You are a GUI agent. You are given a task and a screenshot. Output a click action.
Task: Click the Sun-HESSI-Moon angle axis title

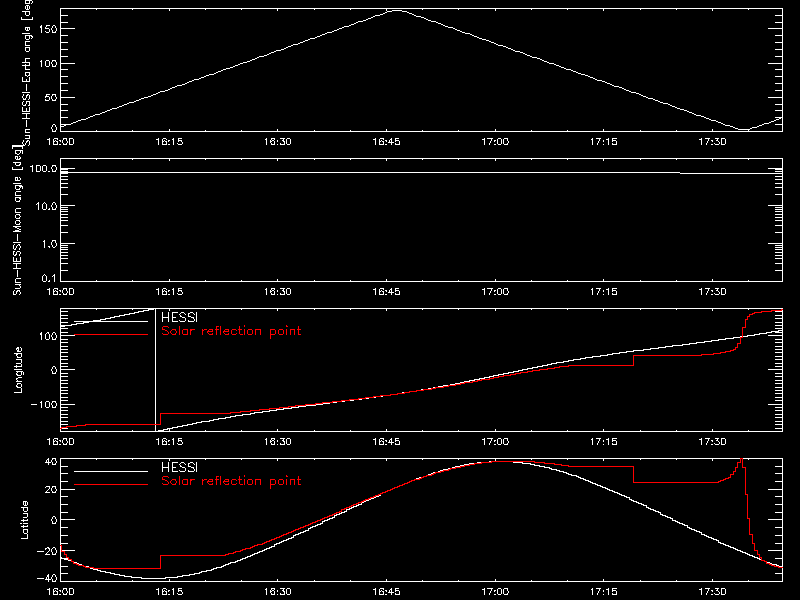coord(17,221)
